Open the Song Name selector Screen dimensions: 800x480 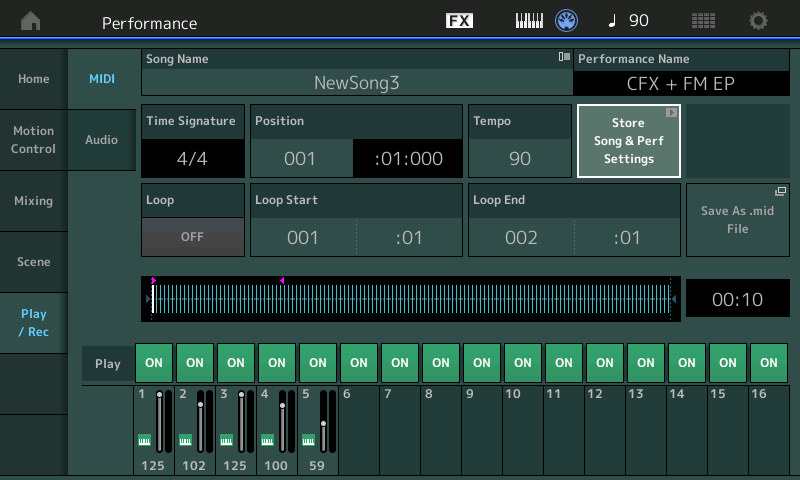click(x=357, y=83)
